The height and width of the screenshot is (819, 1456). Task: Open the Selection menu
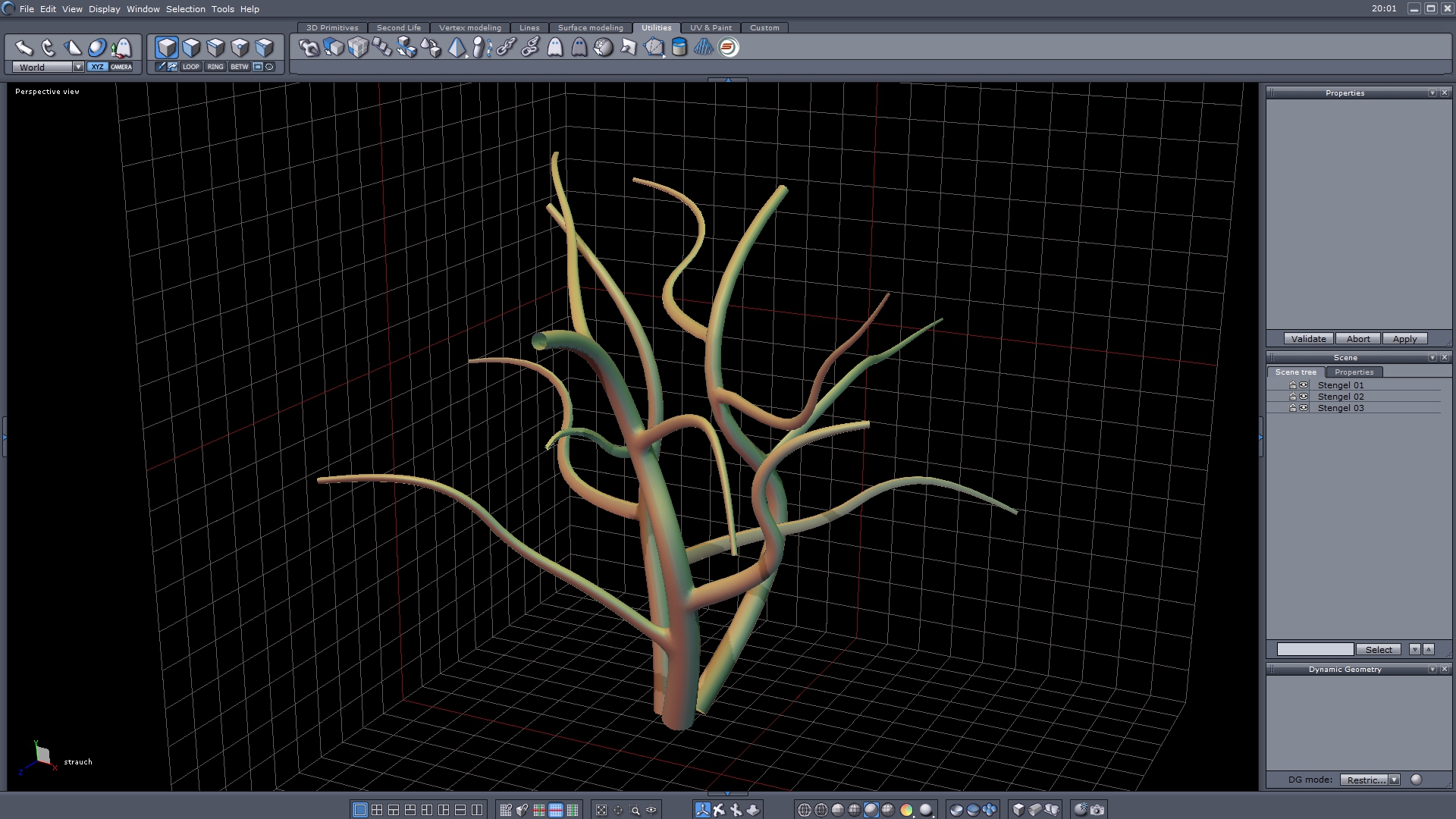pos(185,9)
